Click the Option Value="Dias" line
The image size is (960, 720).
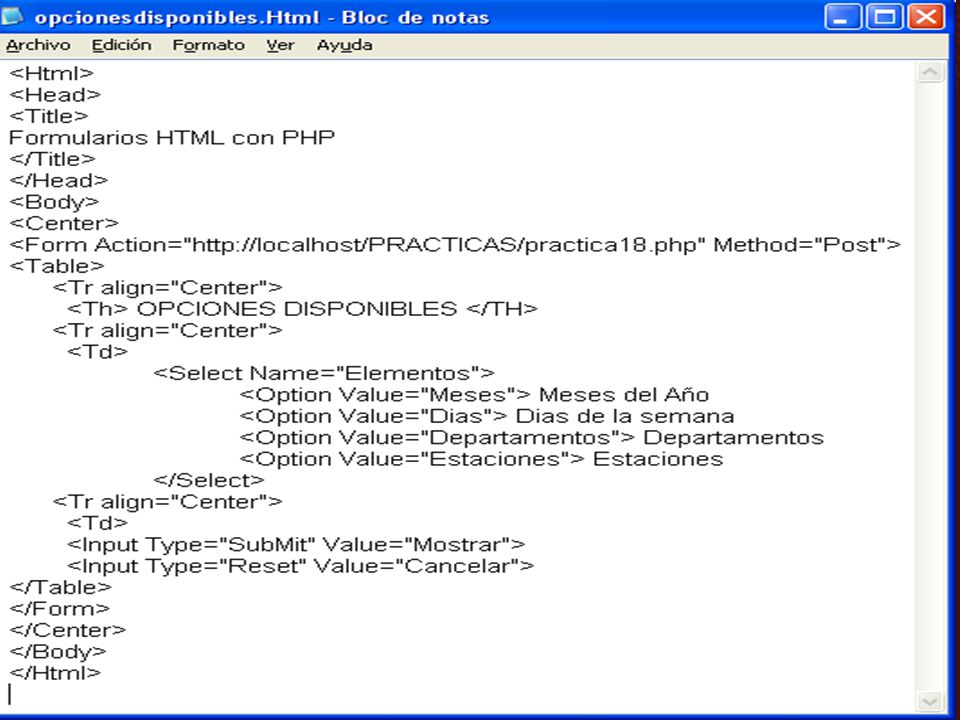point(487,416)
